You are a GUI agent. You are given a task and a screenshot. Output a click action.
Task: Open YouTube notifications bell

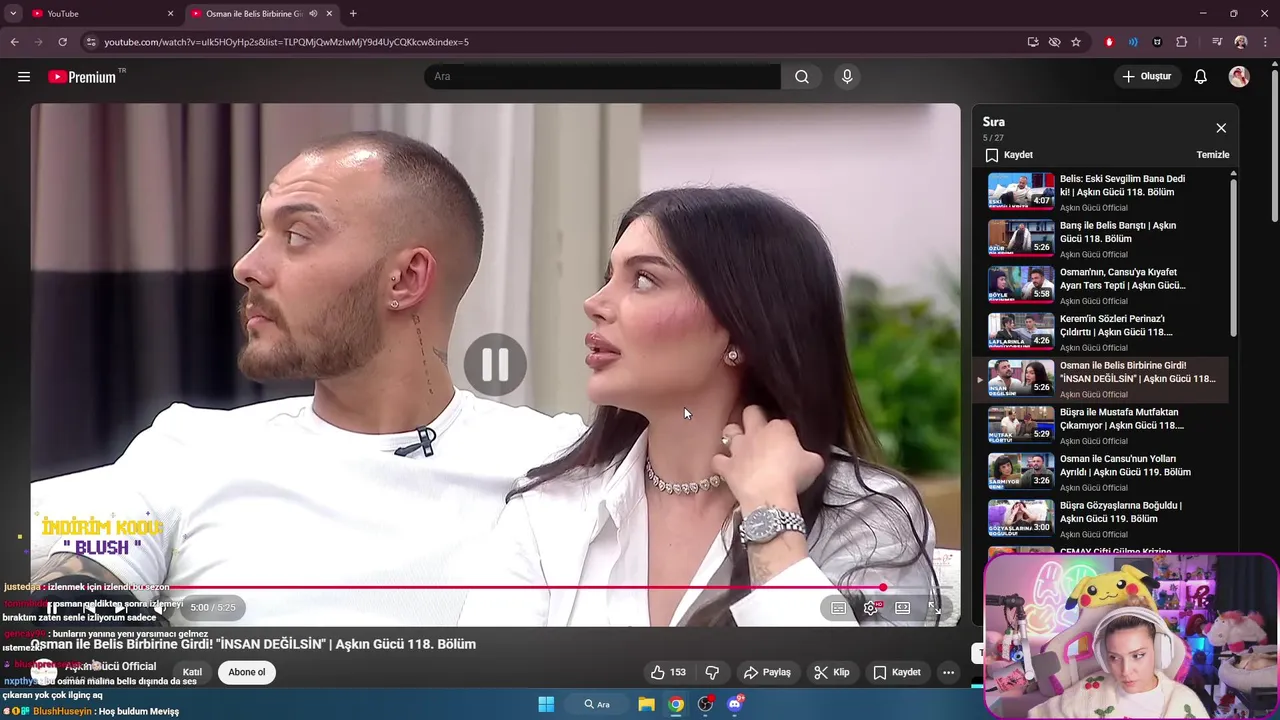1200,76
